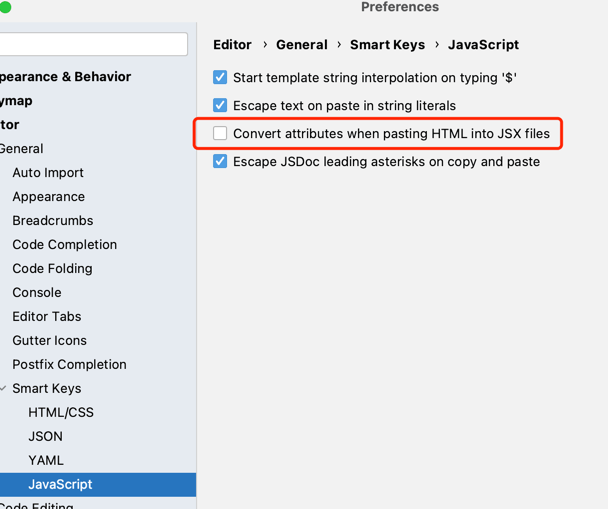Select Keymap in the sidebar
608x509 pixels.
point(16,101)
